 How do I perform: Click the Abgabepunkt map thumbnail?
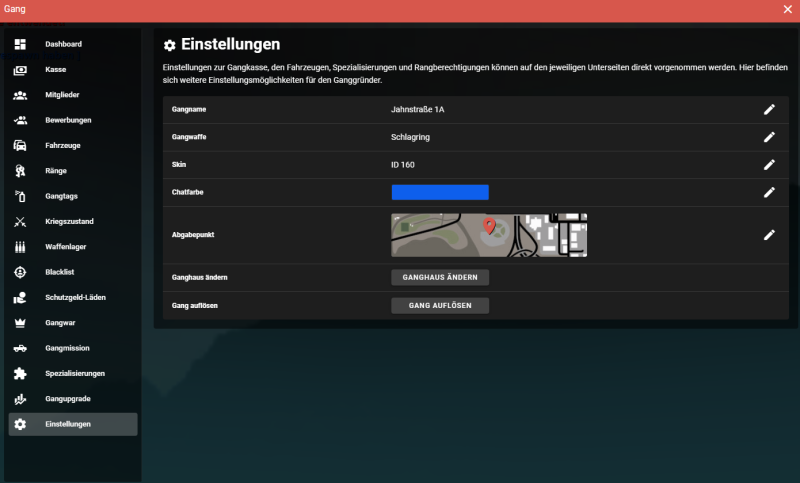coord(488,235)
